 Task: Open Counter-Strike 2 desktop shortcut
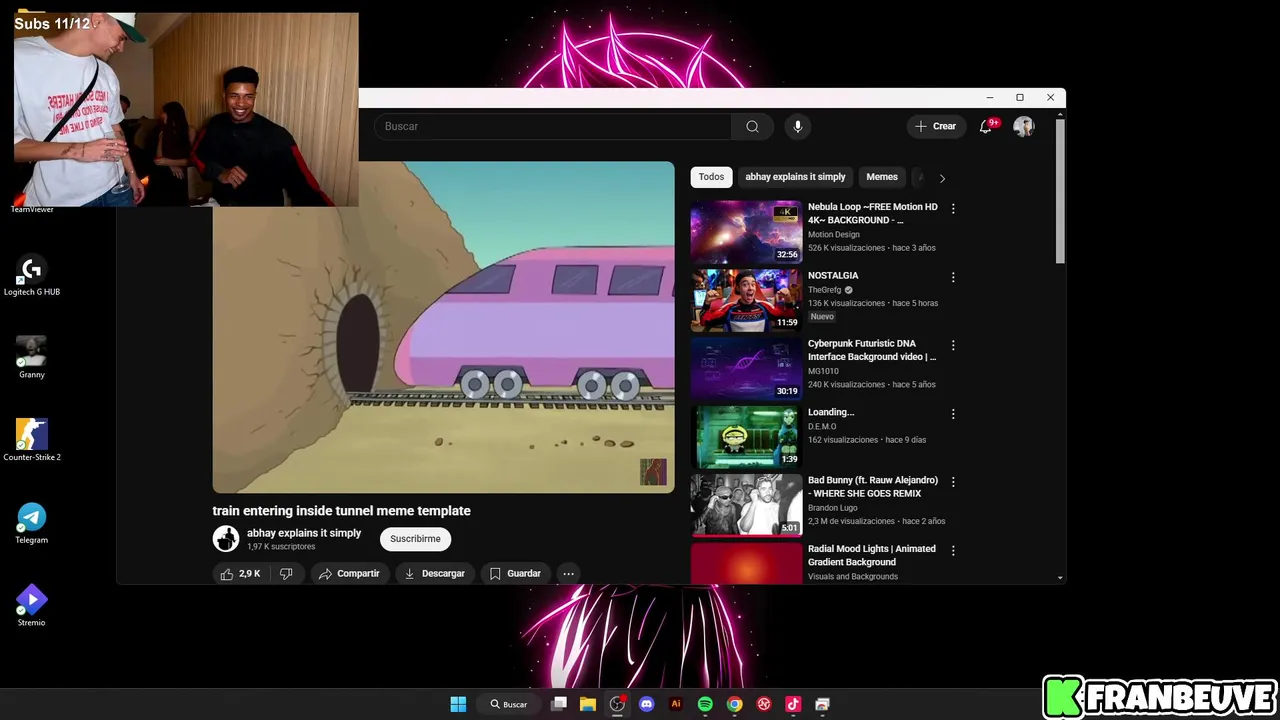point(32,440)
